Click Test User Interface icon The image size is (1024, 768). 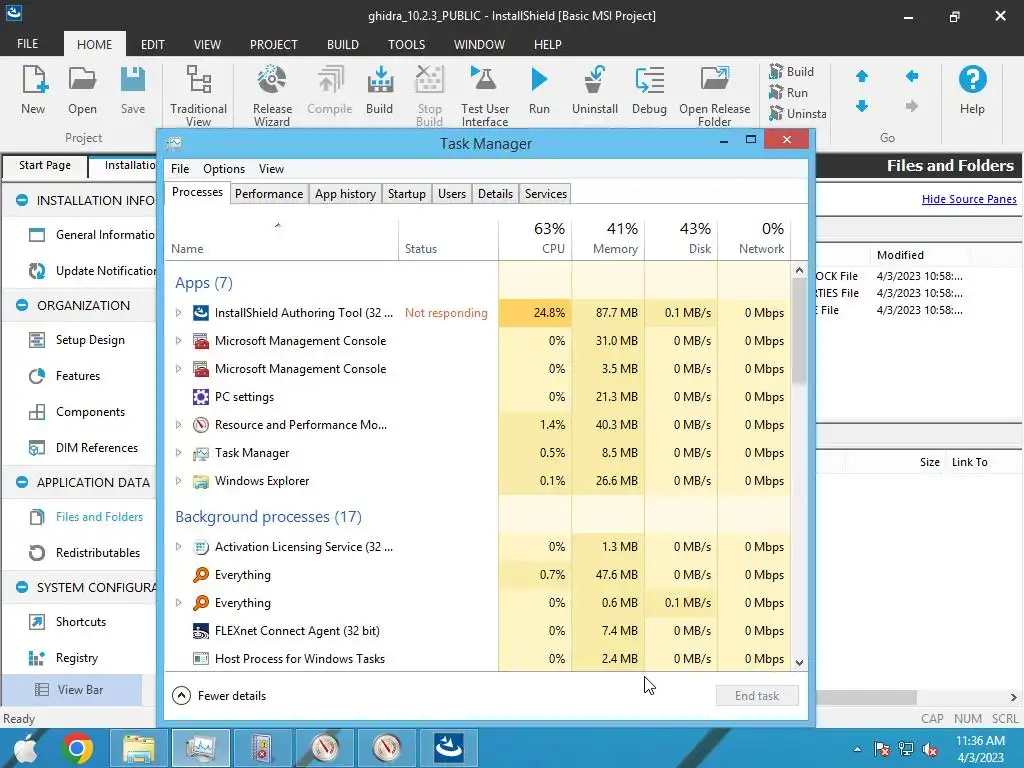pyautogui.click(x=485, y=96)
